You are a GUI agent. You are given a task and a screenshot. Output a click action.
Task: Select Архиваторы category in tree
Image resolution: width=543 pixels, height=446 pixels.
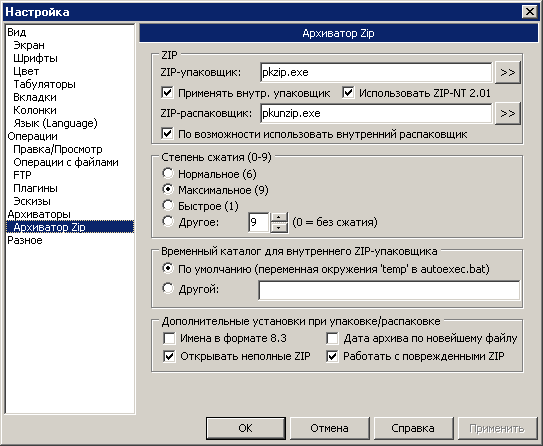click(x=39, y=214)
